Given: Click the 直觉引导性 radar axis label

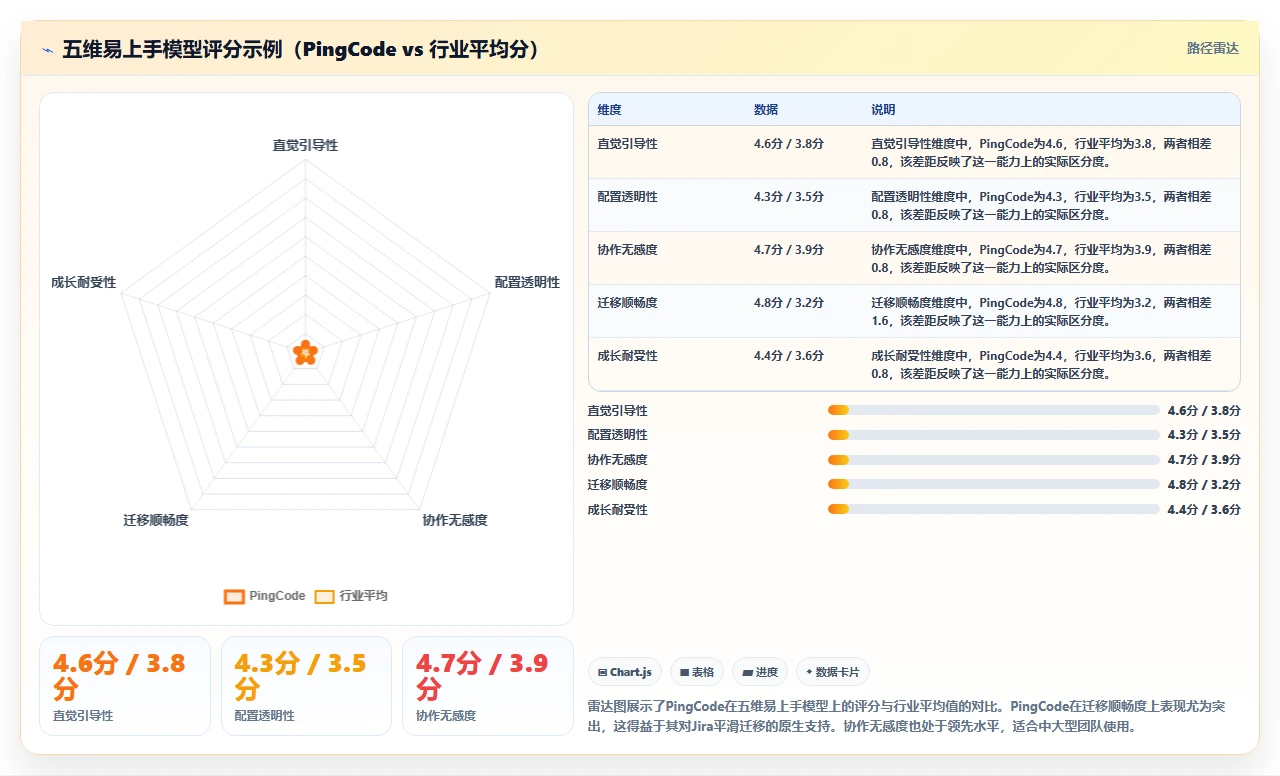Looking at the screenshot, I should 305,145.
